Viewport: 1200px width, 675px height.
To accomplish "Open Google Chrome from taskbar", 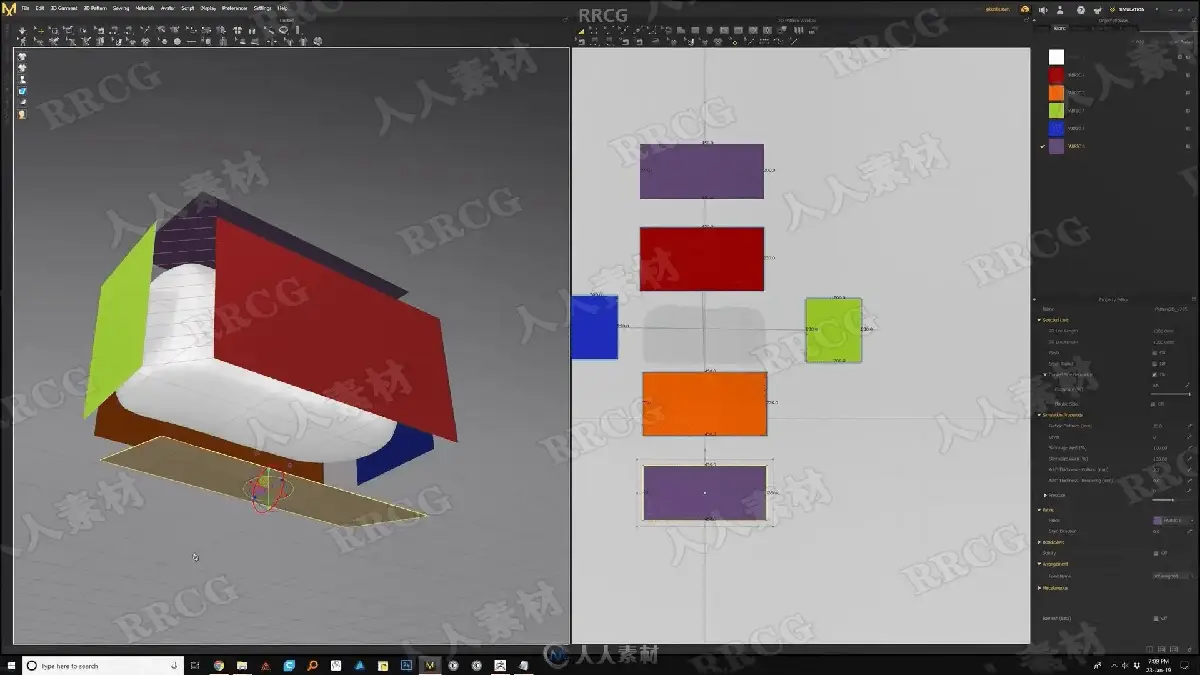I will 218,665.
